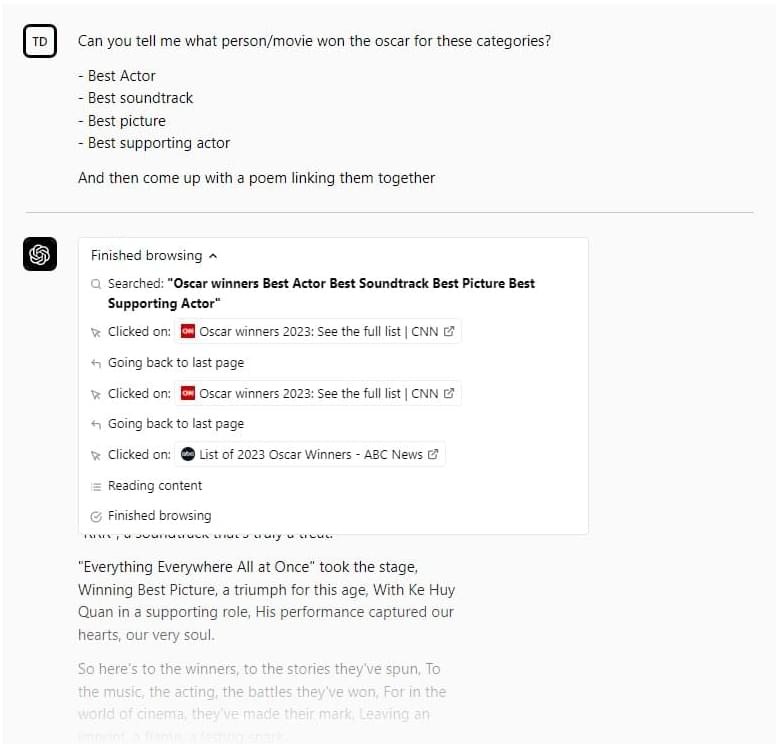Open the List of 2023 Oscar Winners link
This screenshot has height=744, width=776.
click(x=310, y=454)
